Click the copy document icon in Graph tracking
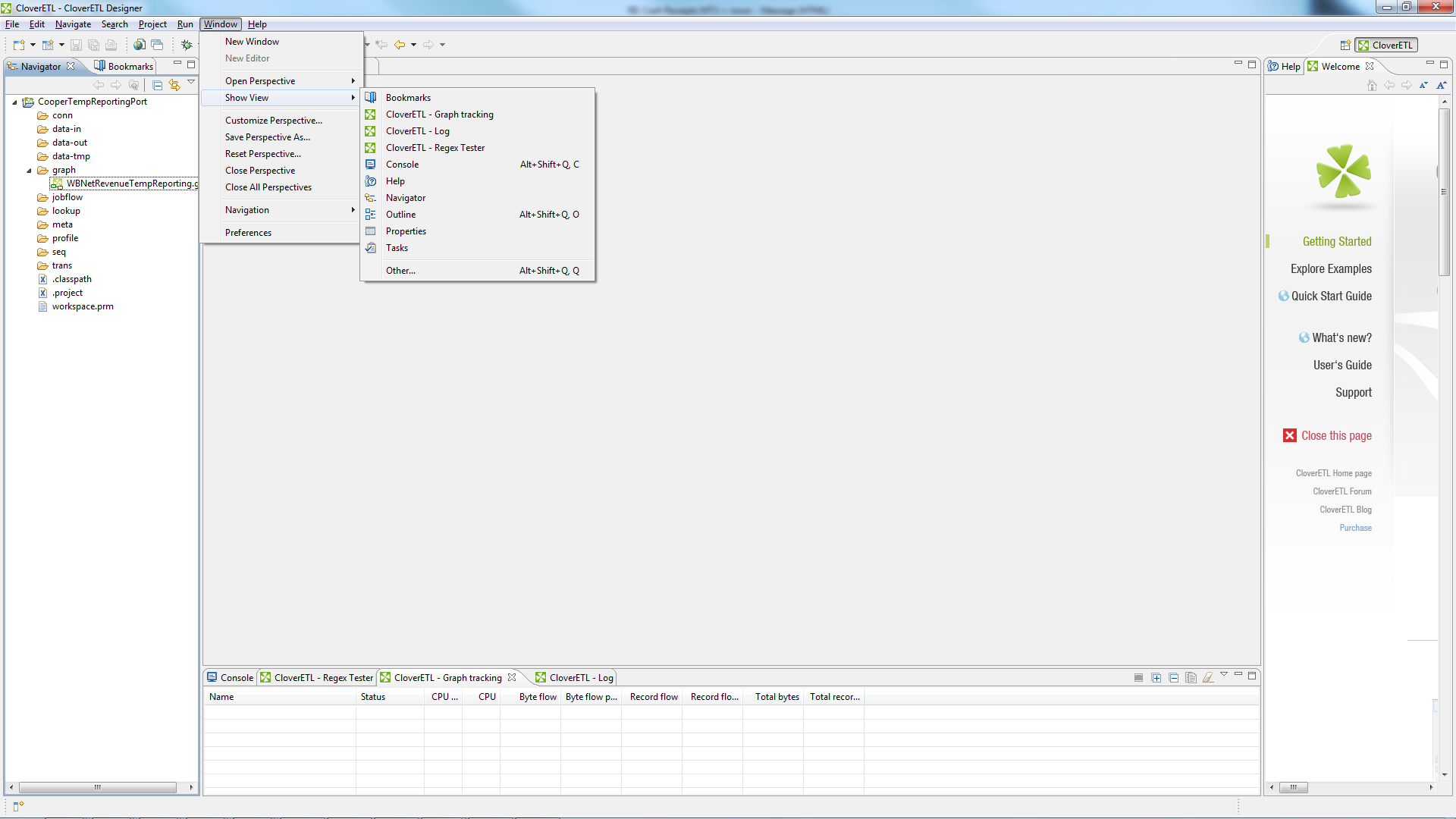 (x=1191, y=677)
